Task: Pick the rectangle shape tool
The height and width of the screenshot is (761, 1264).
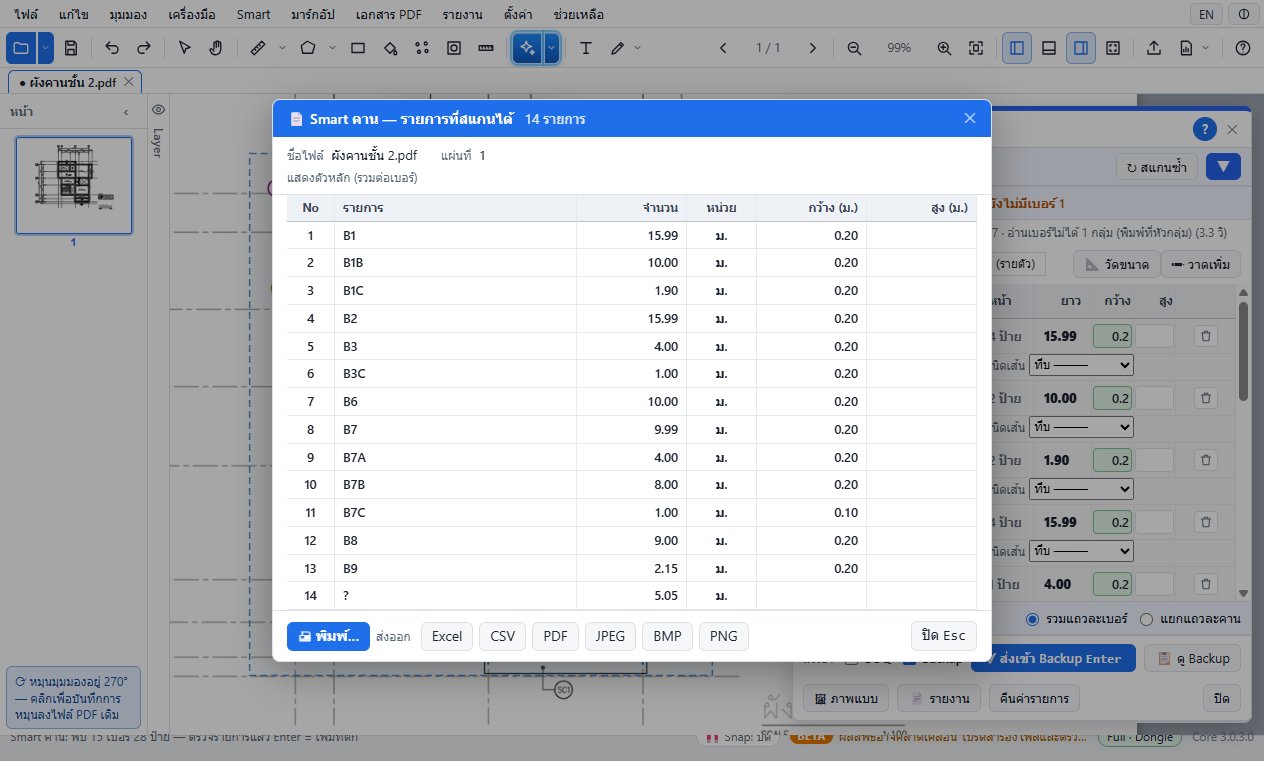Action: pyautogui.click(x=358, y=48)
